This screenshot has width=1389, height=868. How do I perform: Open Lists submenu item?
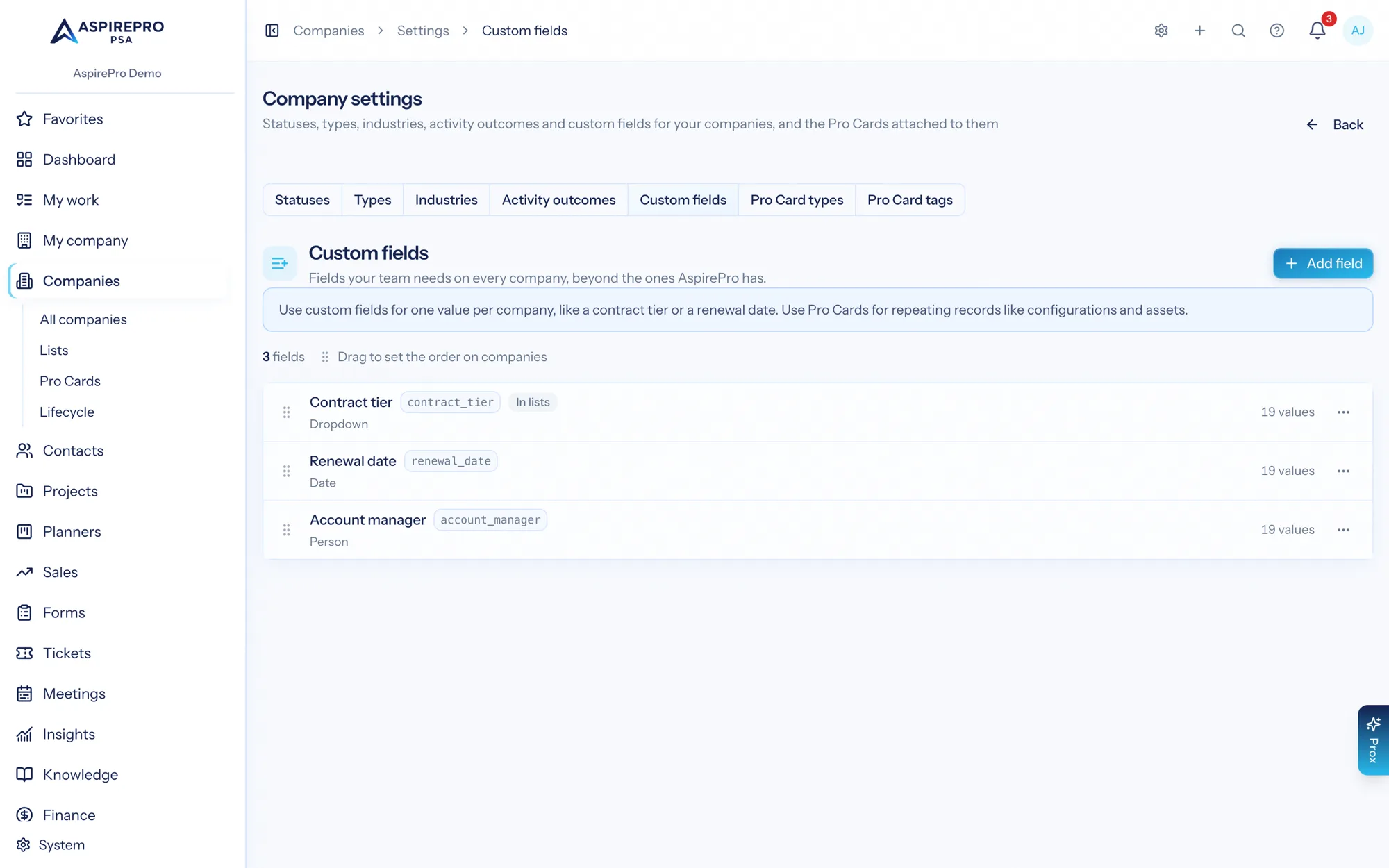(54, 351)
